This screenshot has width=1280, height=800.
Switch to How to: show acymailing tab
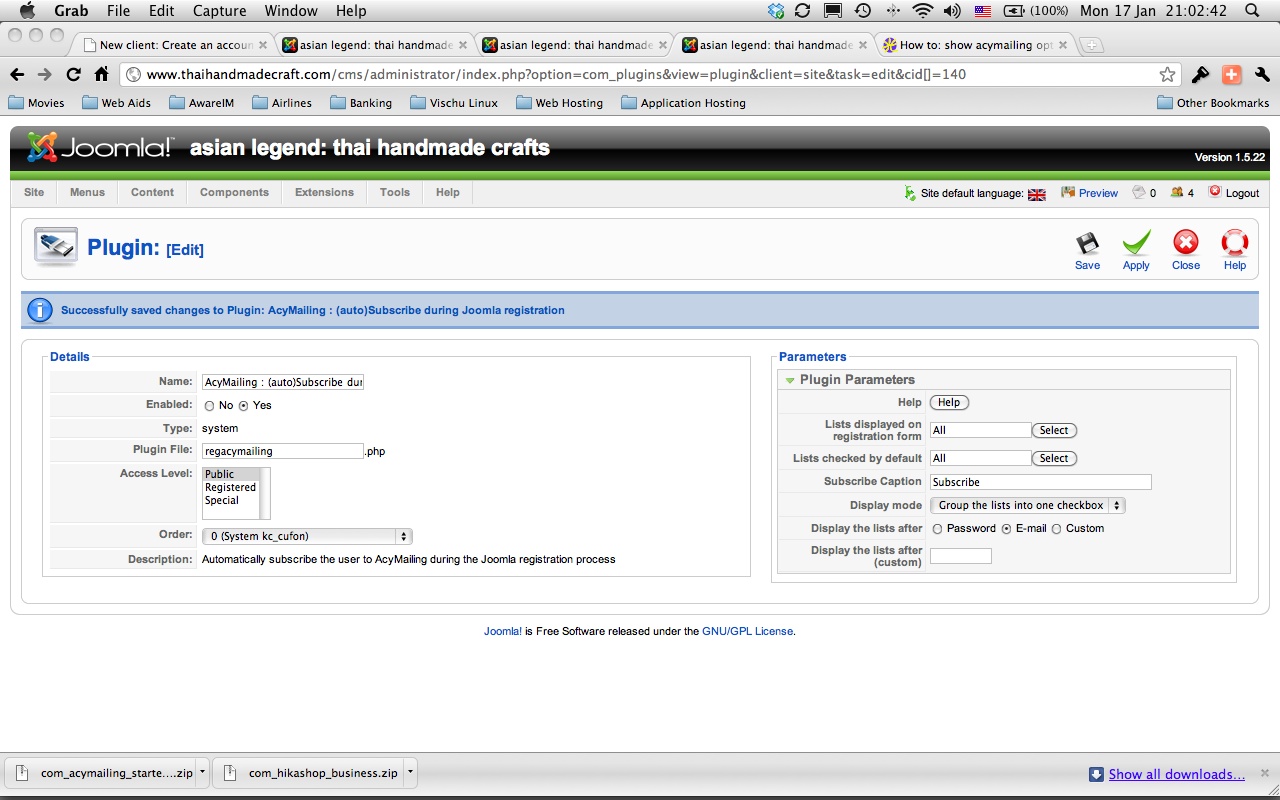(x=973, y=45)
